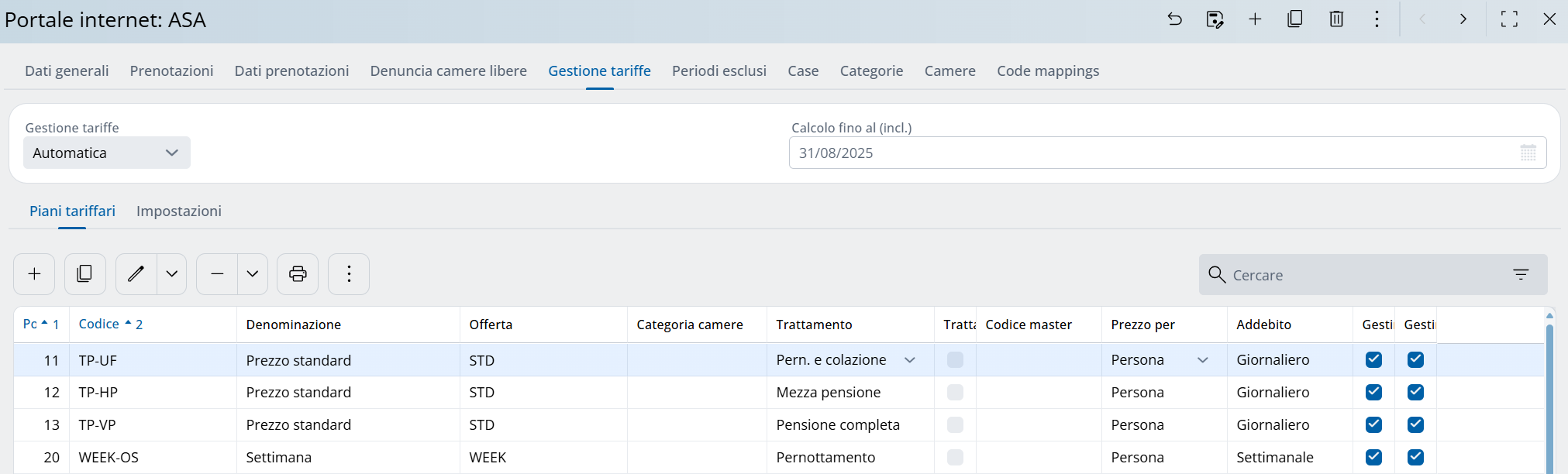Edit rate plan with pencil icon
Viewport: 1568px width, 474px height.
pos(136,274)
